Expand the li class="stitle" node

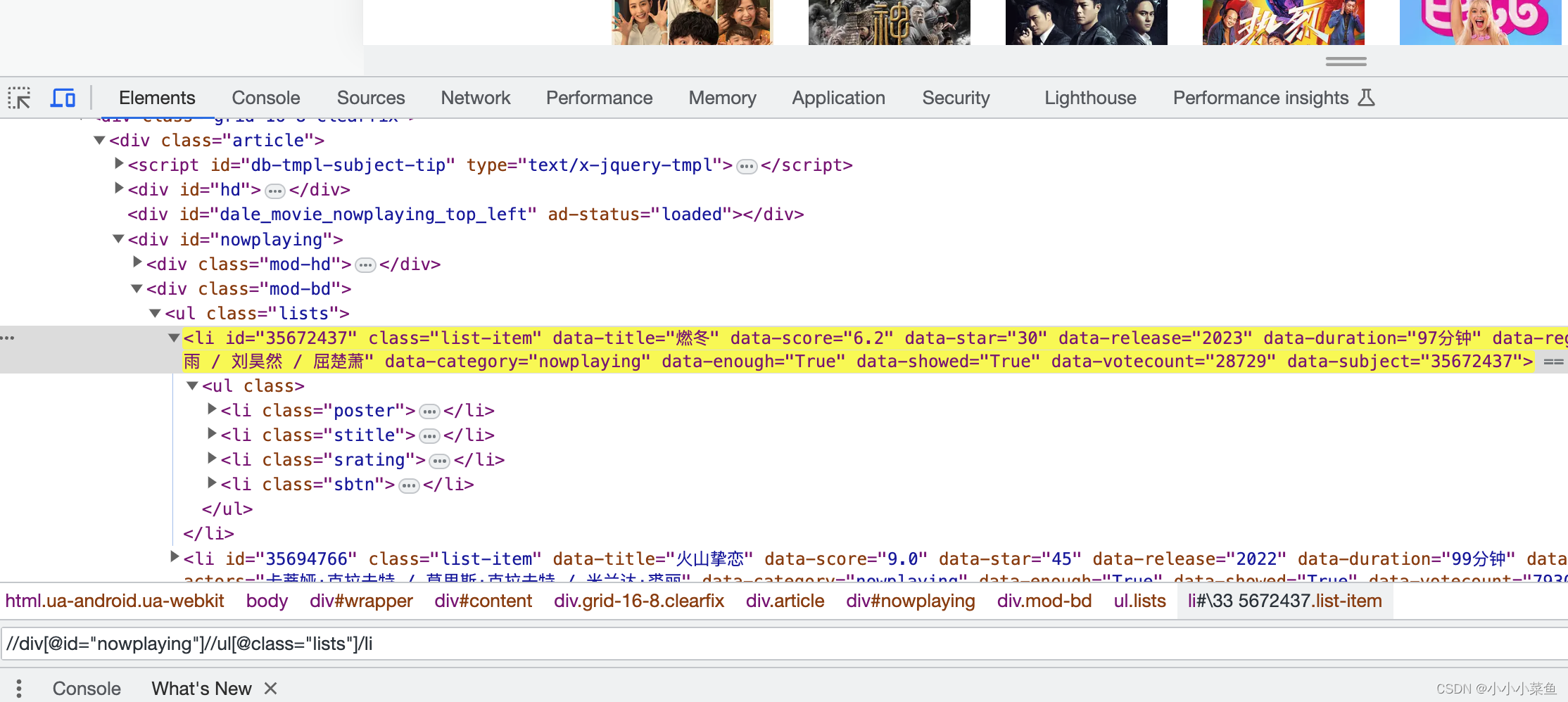[211, 433]
